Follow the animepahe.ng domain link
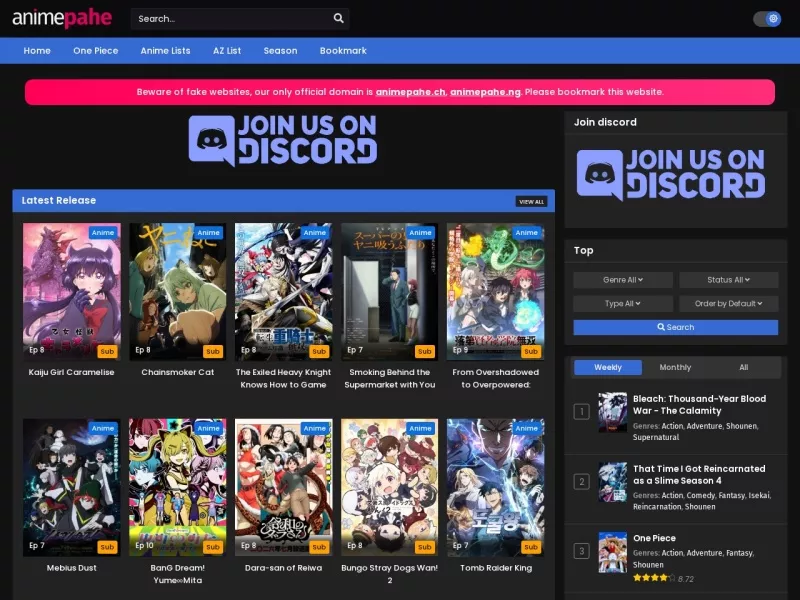Screen dimensions: 800x600 [x=485, y=92]
